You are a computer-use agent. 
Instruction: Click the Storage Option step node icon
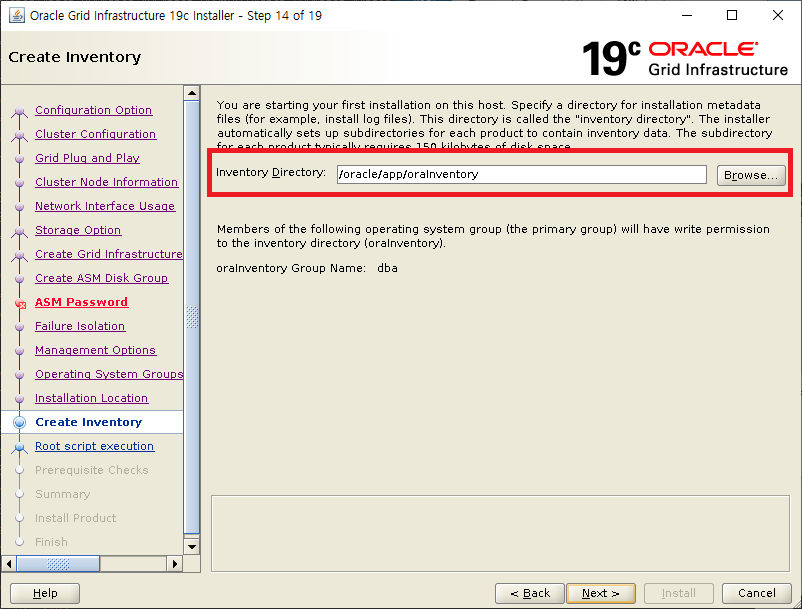tap(19, 231)
